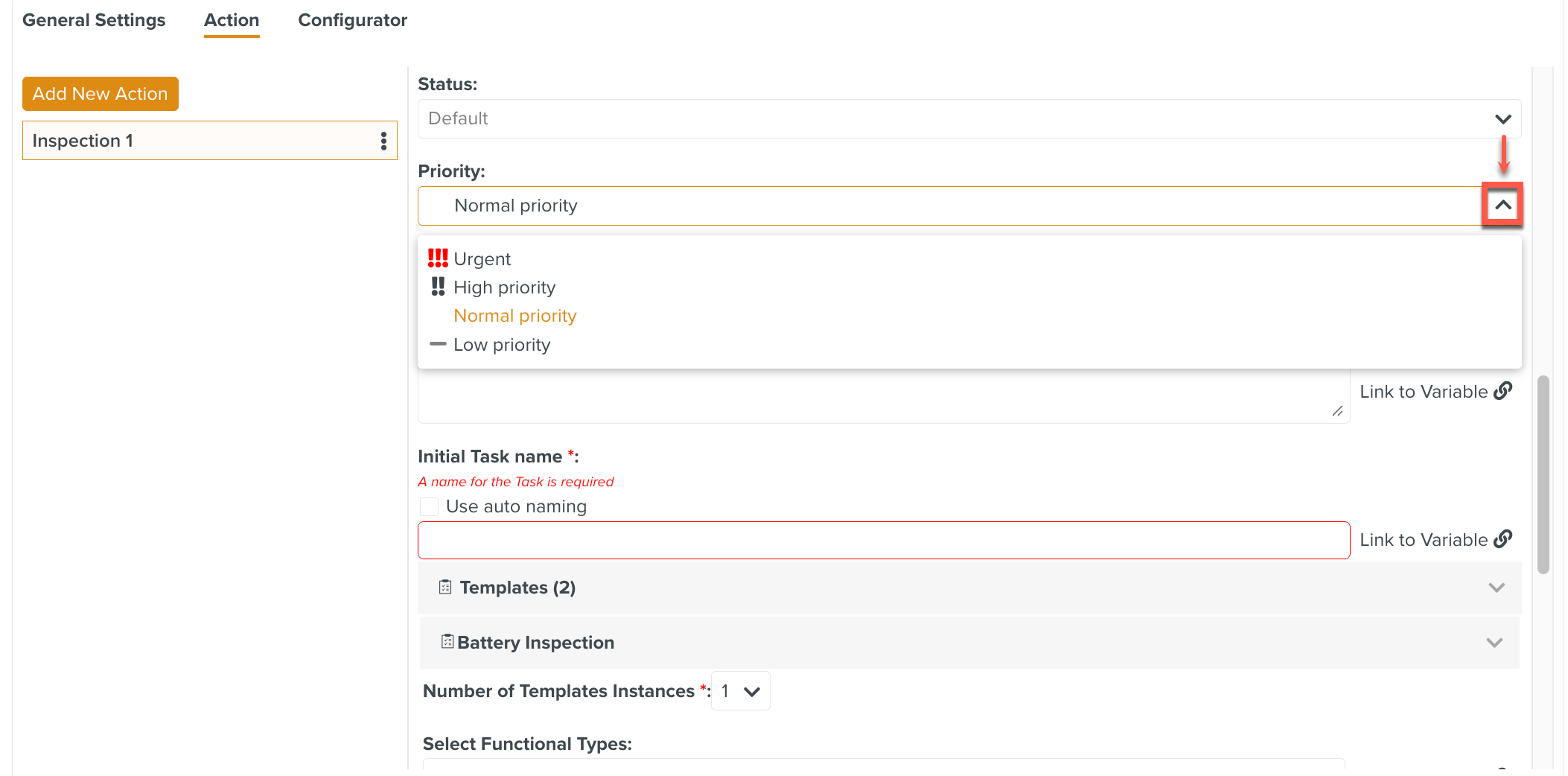This screenshot has height=776, width=1568.
Task: Click the chain icon next to Initial Task name
Action: [1505, 538]
